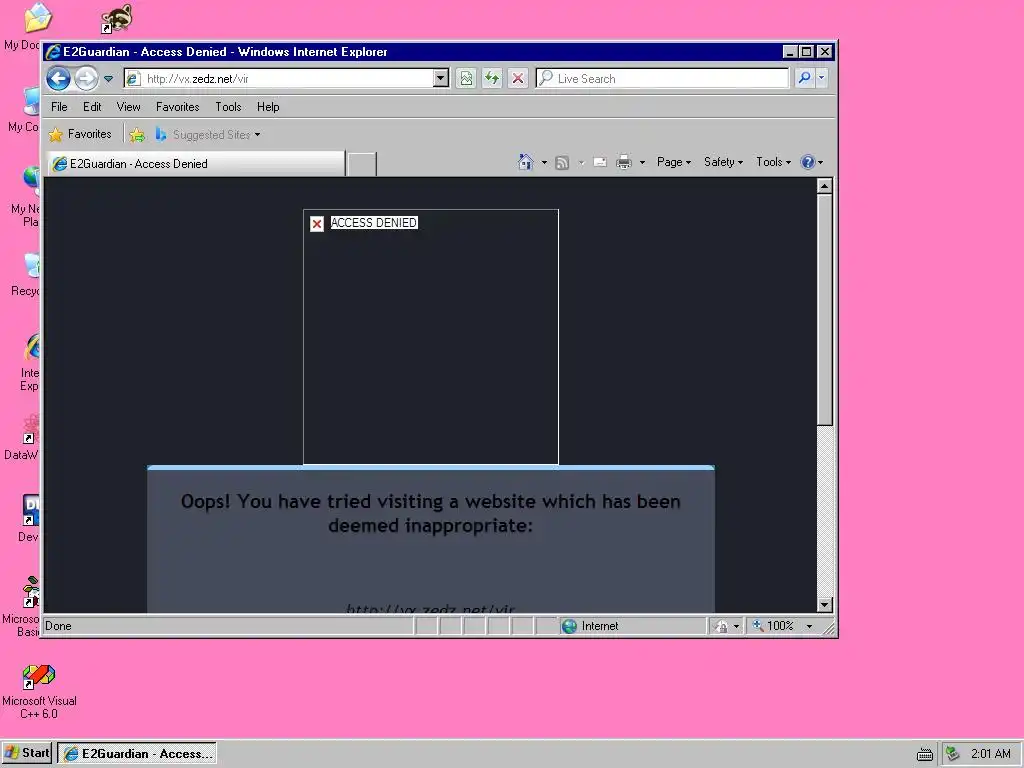
Task: Click the greyed Forward arrow button
Action: tap(86, 79)
